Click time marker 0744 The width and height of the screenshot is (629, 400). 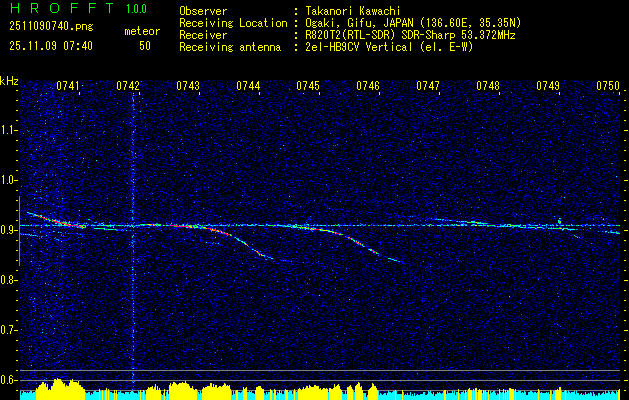click(248, 86)
